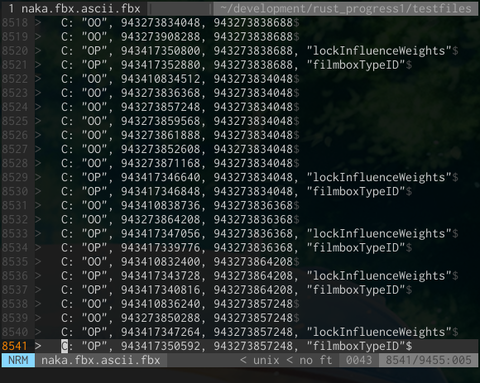Click the tab marker arrow on line 8519
Screen dimensions: 480x383
38,37
